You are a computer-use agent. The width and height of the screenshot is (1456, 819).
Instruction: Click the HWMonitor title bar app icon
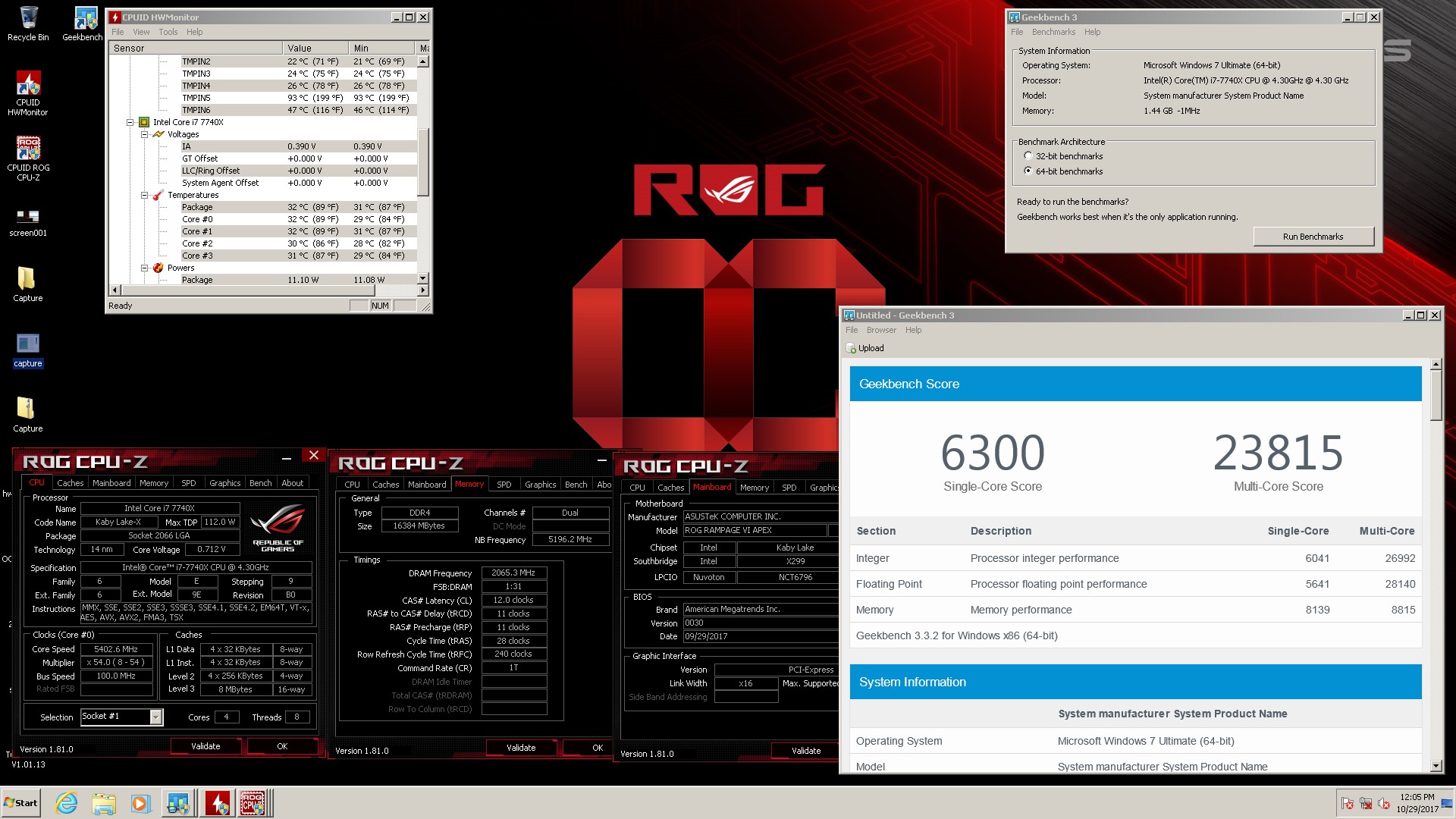tap(115, 17)
